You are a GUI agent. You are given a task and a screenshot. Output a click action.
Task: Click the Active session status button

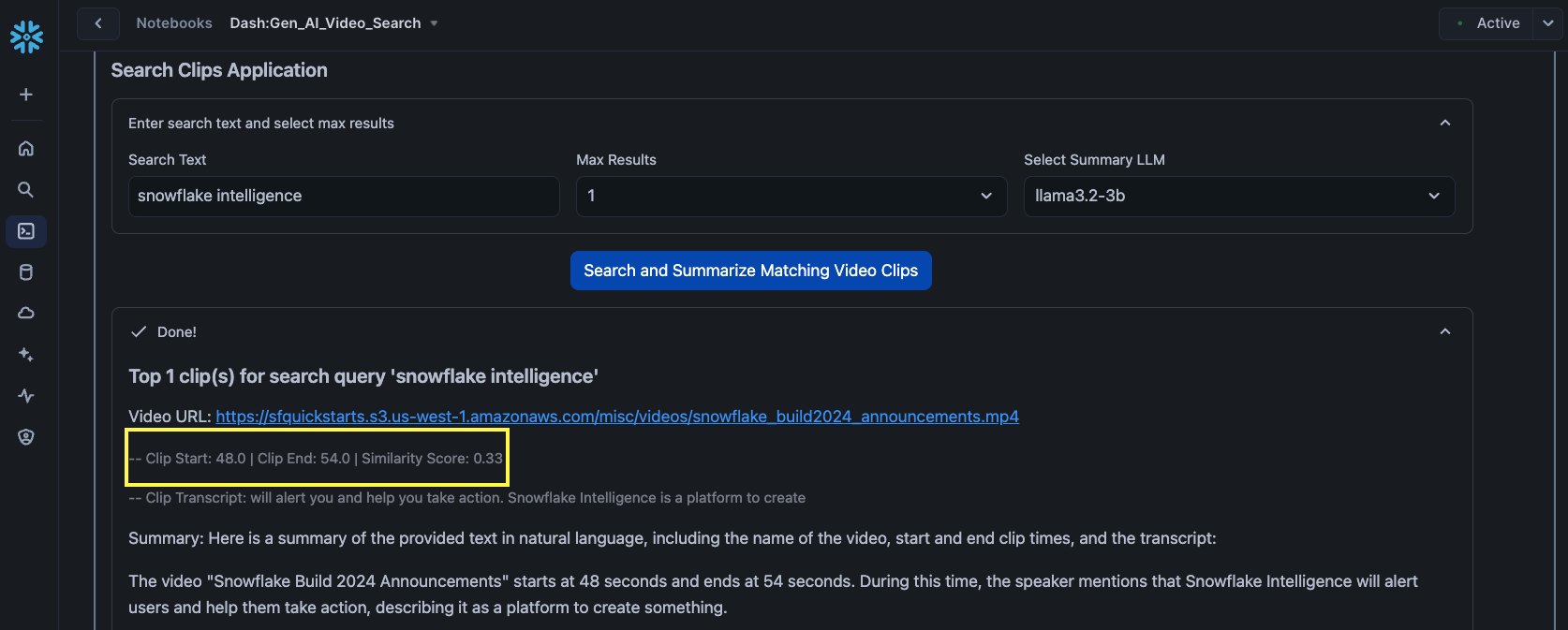coord(1487,23)
